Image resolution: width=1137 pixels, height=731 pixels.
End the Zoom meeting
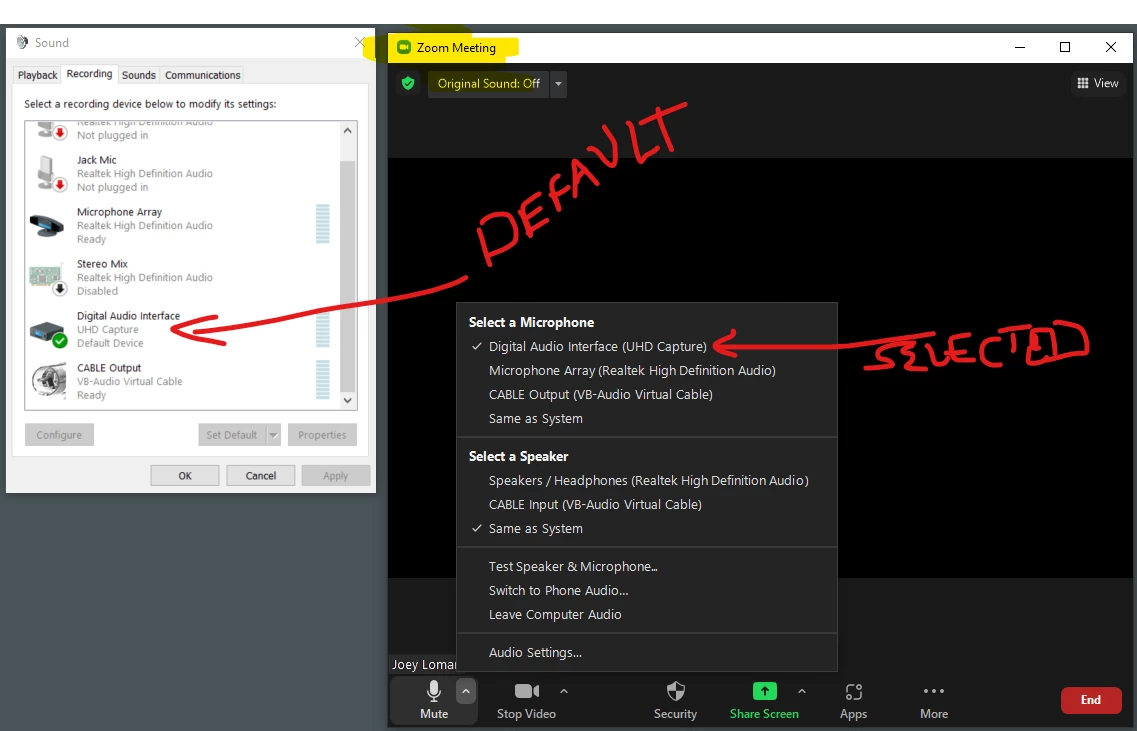tap(1091, 700)
